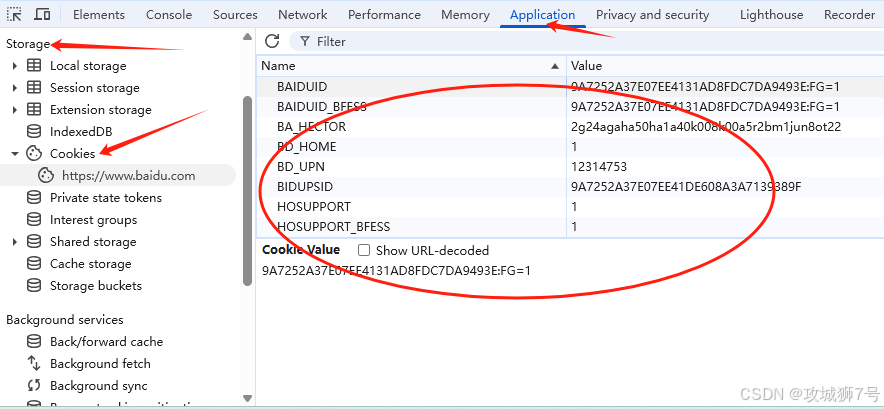Click the Local storage table icon
This screenshot has height=409, width=884.
pos(34,65)
